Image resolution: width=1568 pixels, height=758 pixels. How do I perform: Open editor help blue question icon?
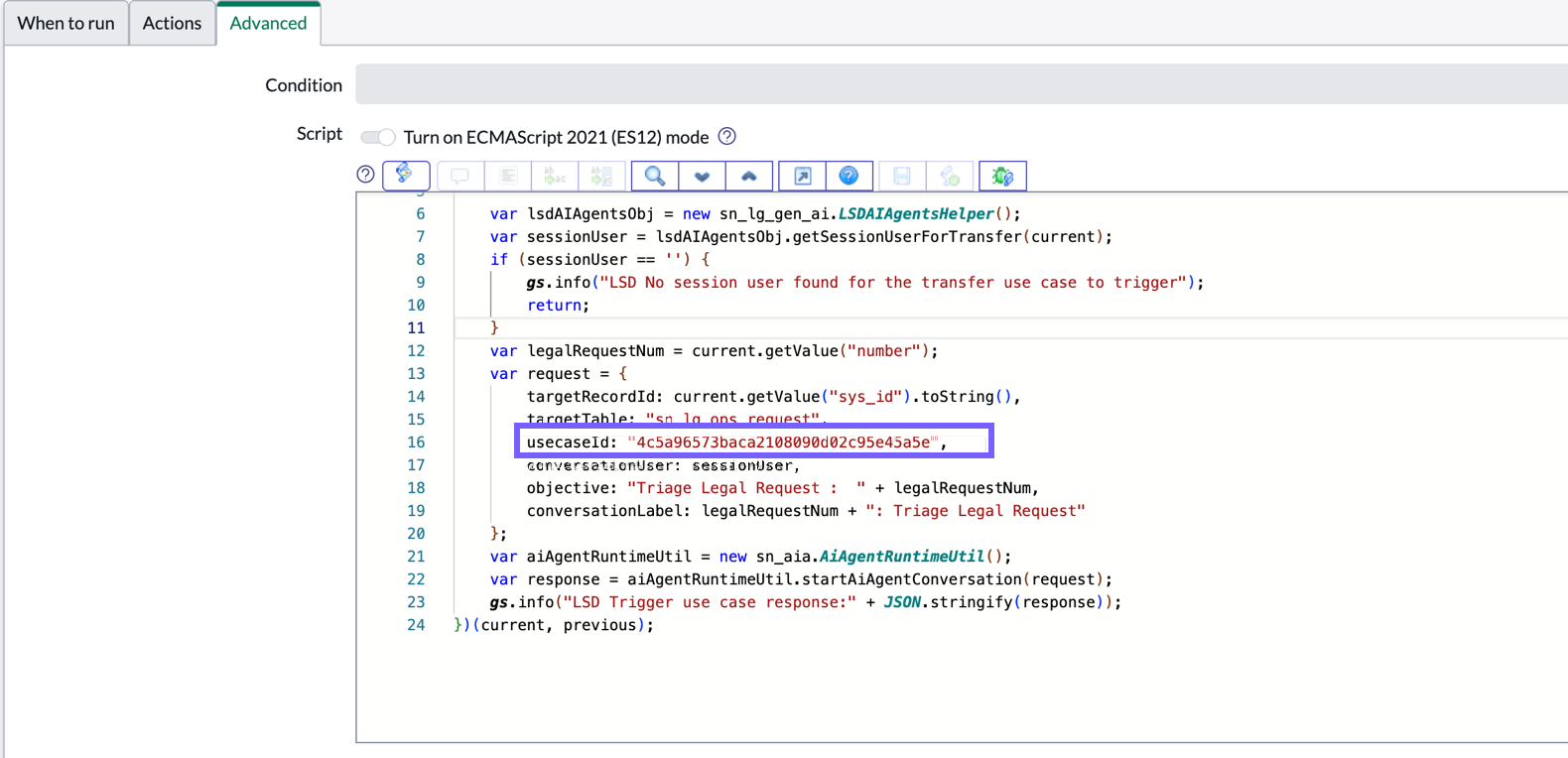[849, 176]
